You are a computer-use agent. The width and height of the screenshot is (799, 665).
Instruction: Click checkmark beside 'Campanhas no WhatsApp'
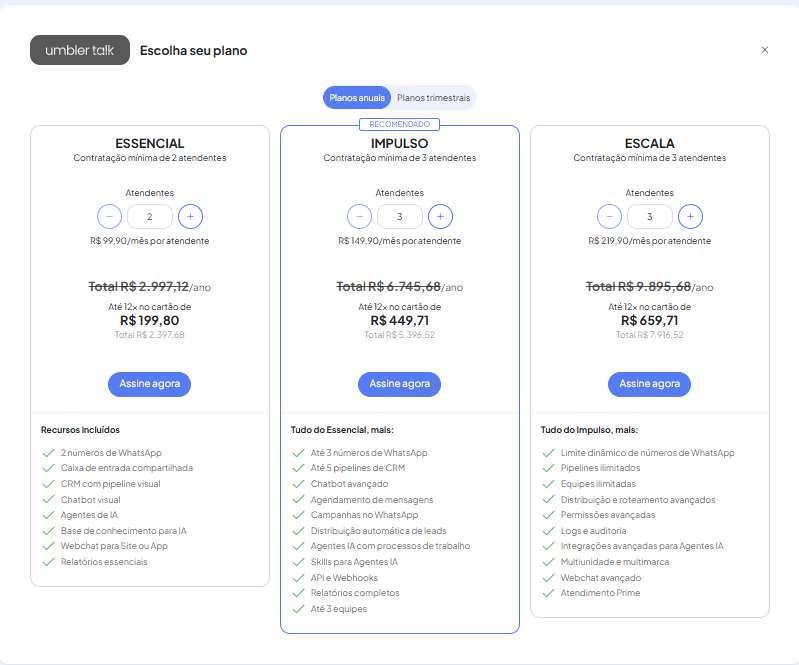point(299,515)
